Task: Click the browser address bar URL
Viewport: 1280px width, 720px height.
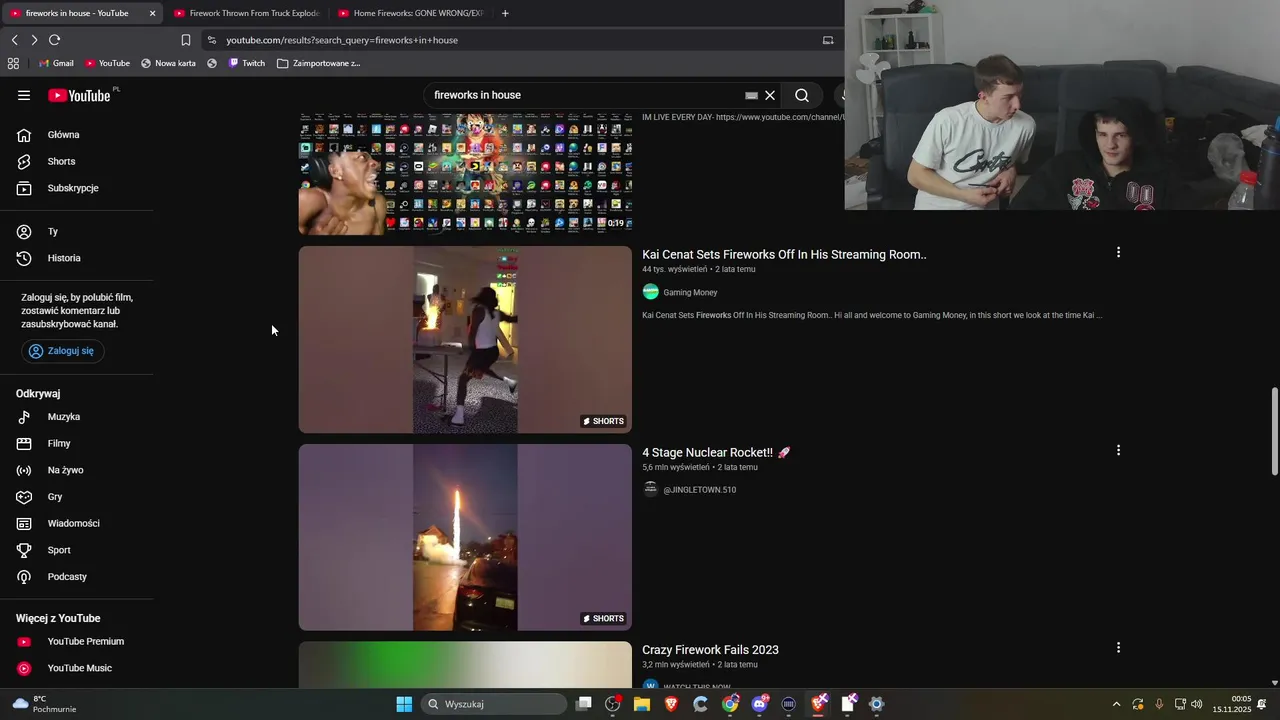Action: click(342, 40)
